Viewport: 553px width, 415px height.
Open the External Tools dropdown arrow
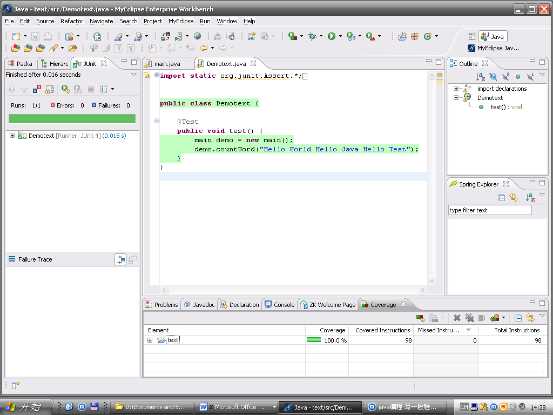pos(379,36)
